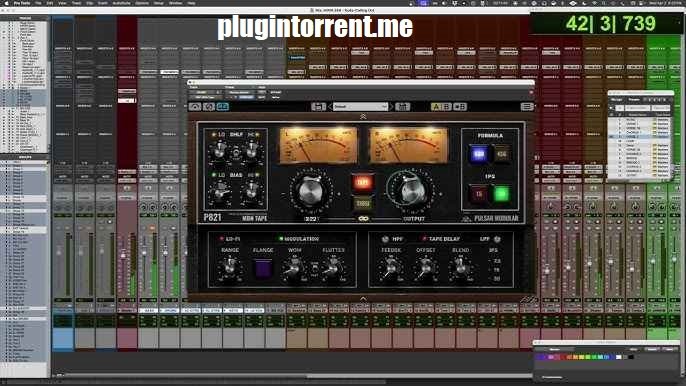Go to previous preset with left arrow

[330, 106]
